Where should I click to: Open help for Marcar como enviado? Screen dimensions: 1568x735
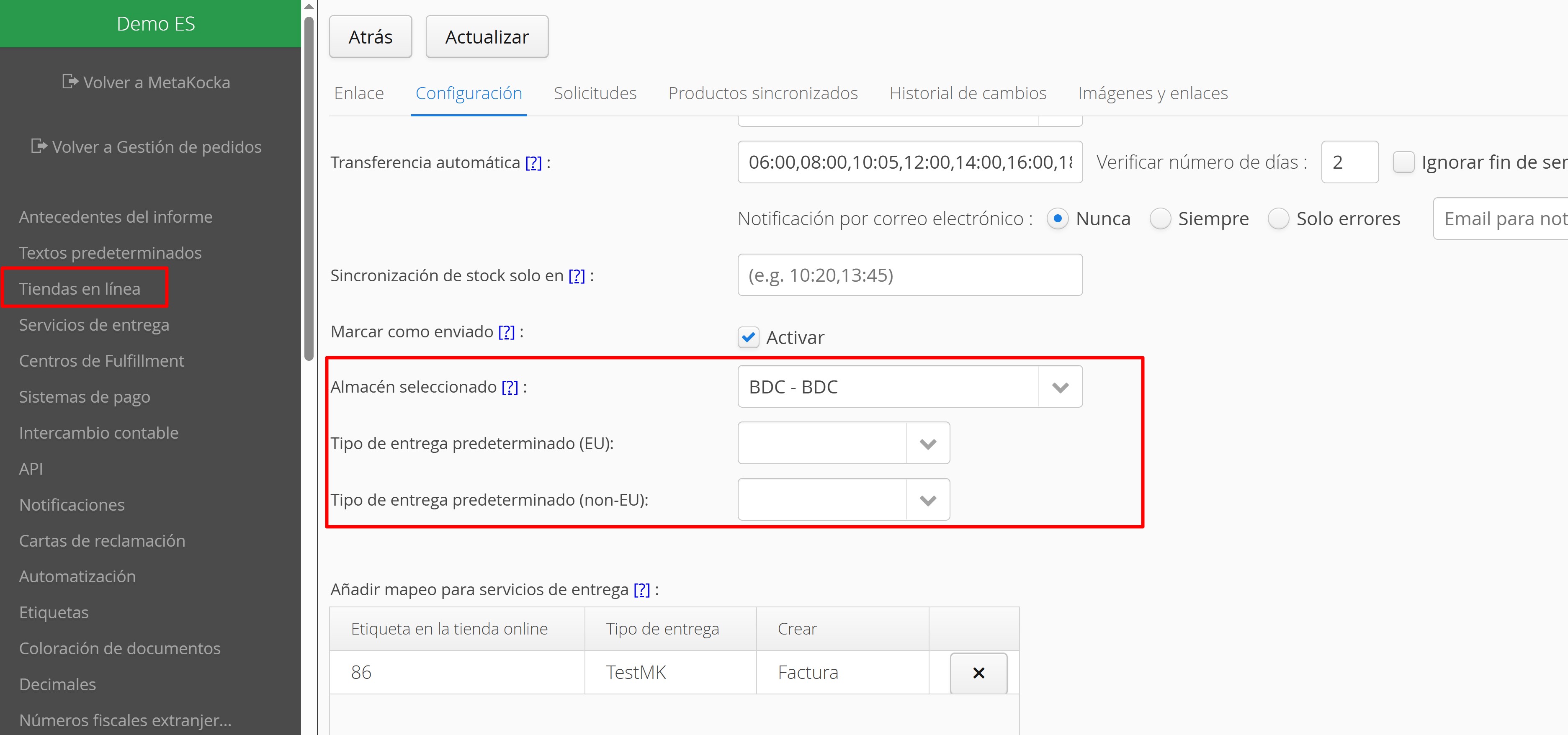(x=507, y=332)
